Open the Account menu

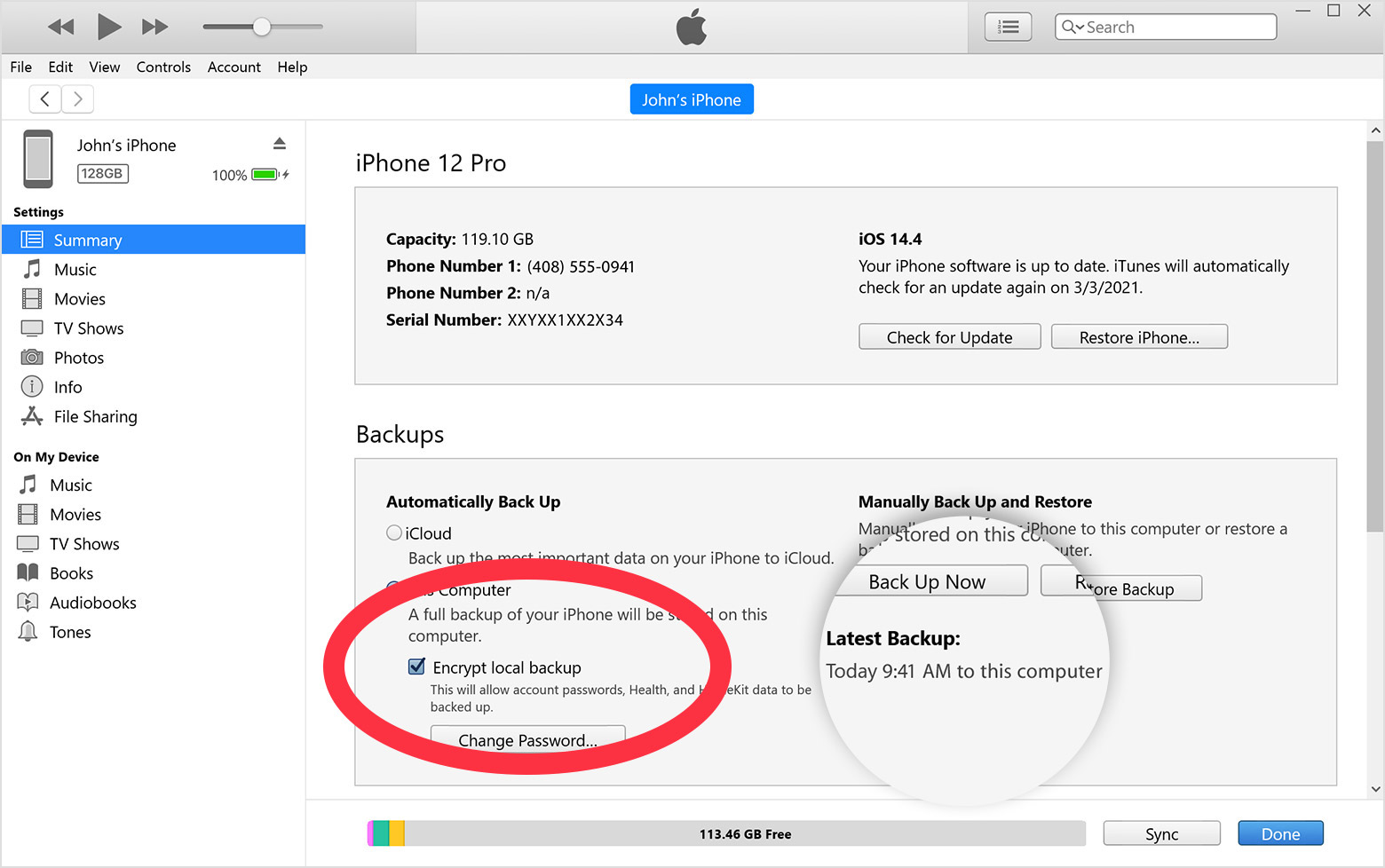tap(233, 67)
